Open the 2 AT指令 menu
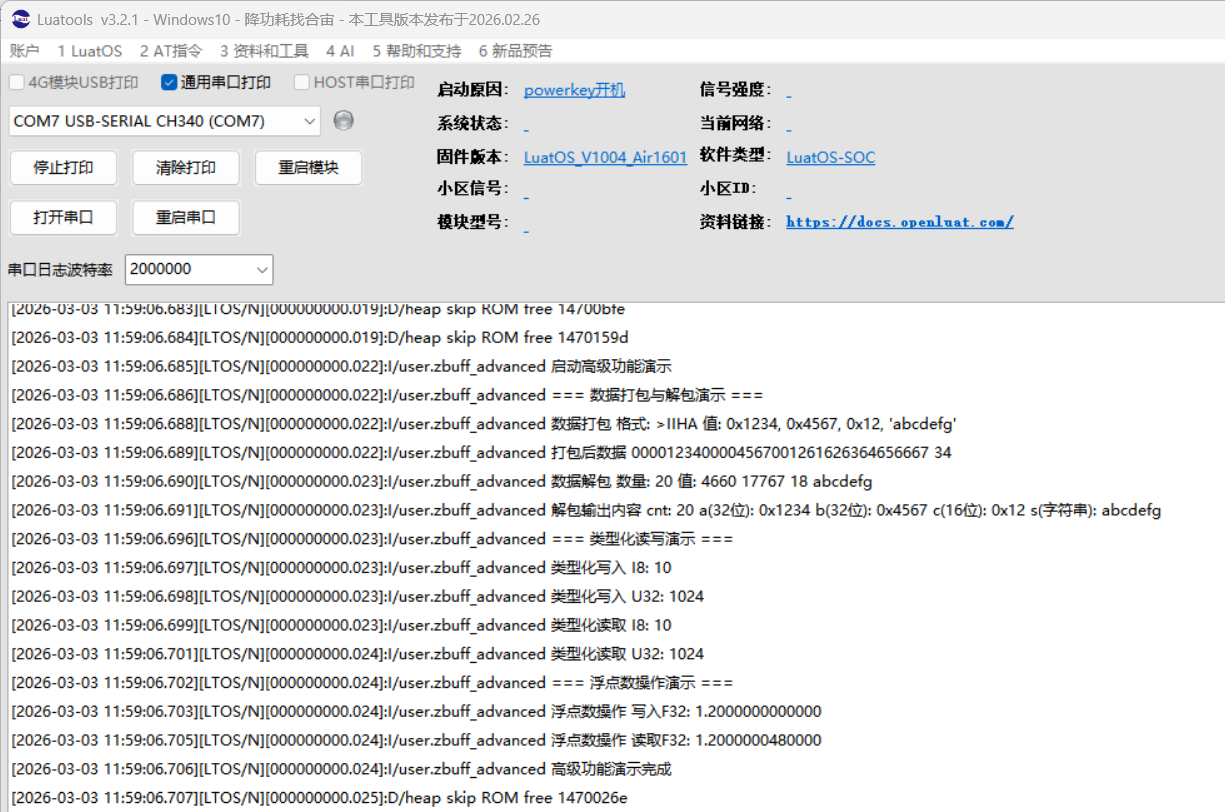The width and height of the screenshot is (1225, 812). 171,51
